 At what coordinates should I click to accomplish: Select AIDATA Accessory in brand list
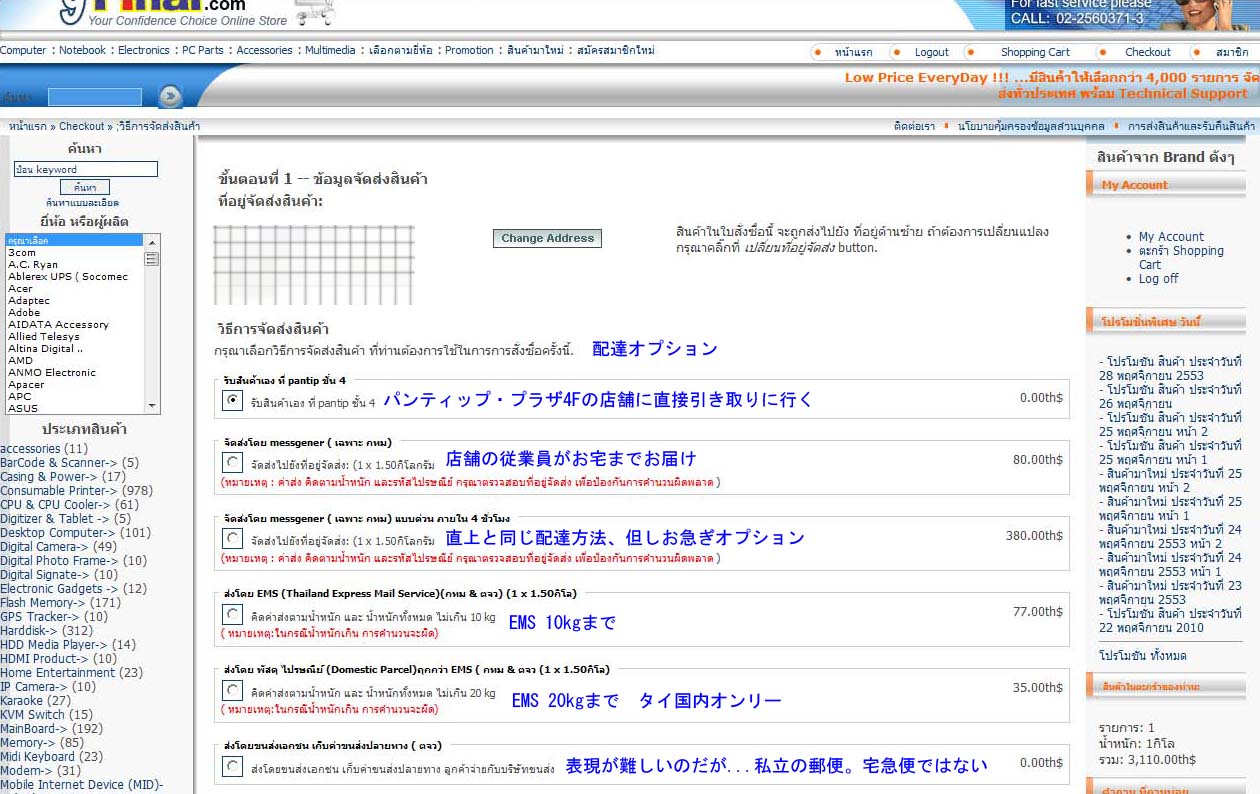pos(58,325)
